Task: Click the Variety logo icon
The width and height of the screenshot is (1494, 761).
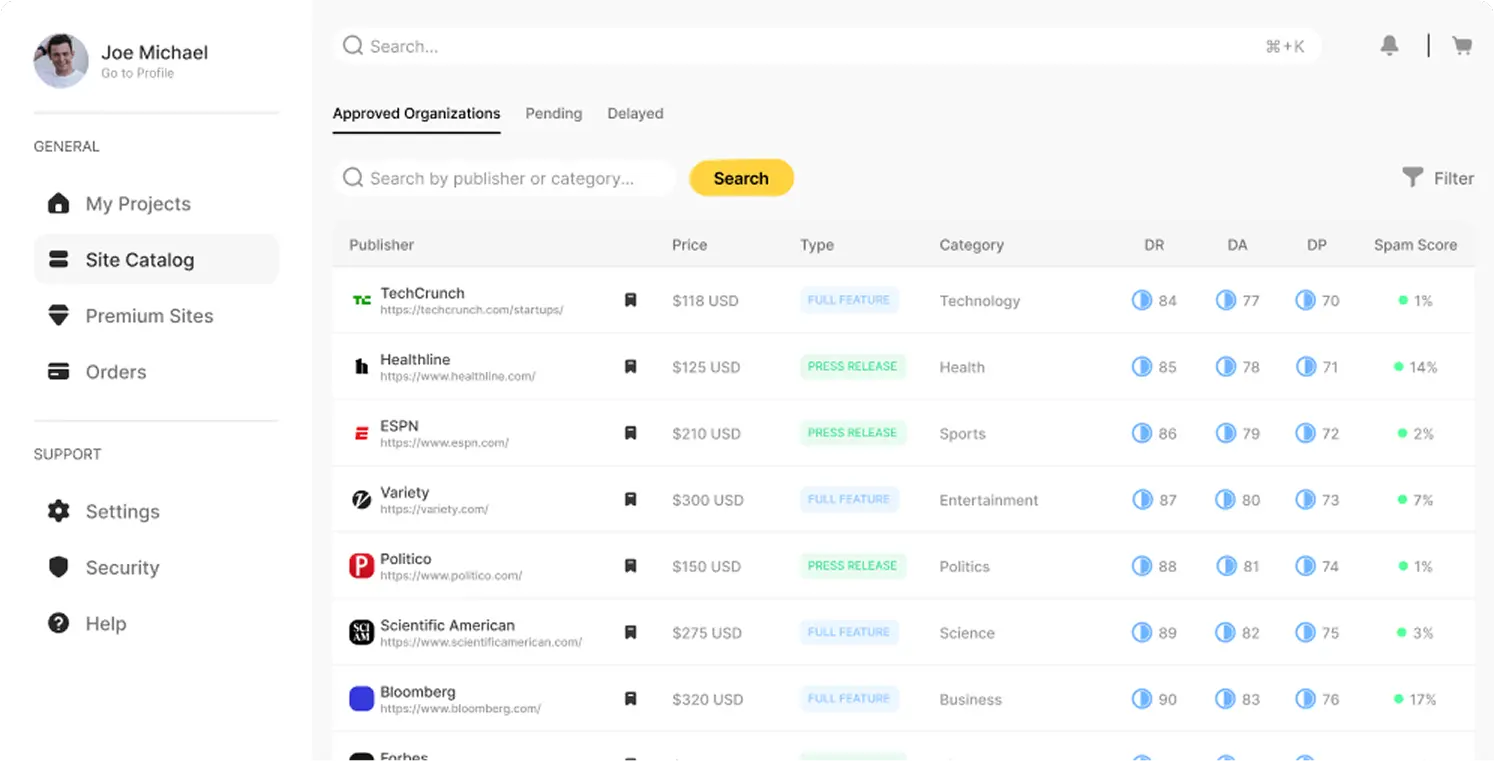Action: [x=361, y=499]
